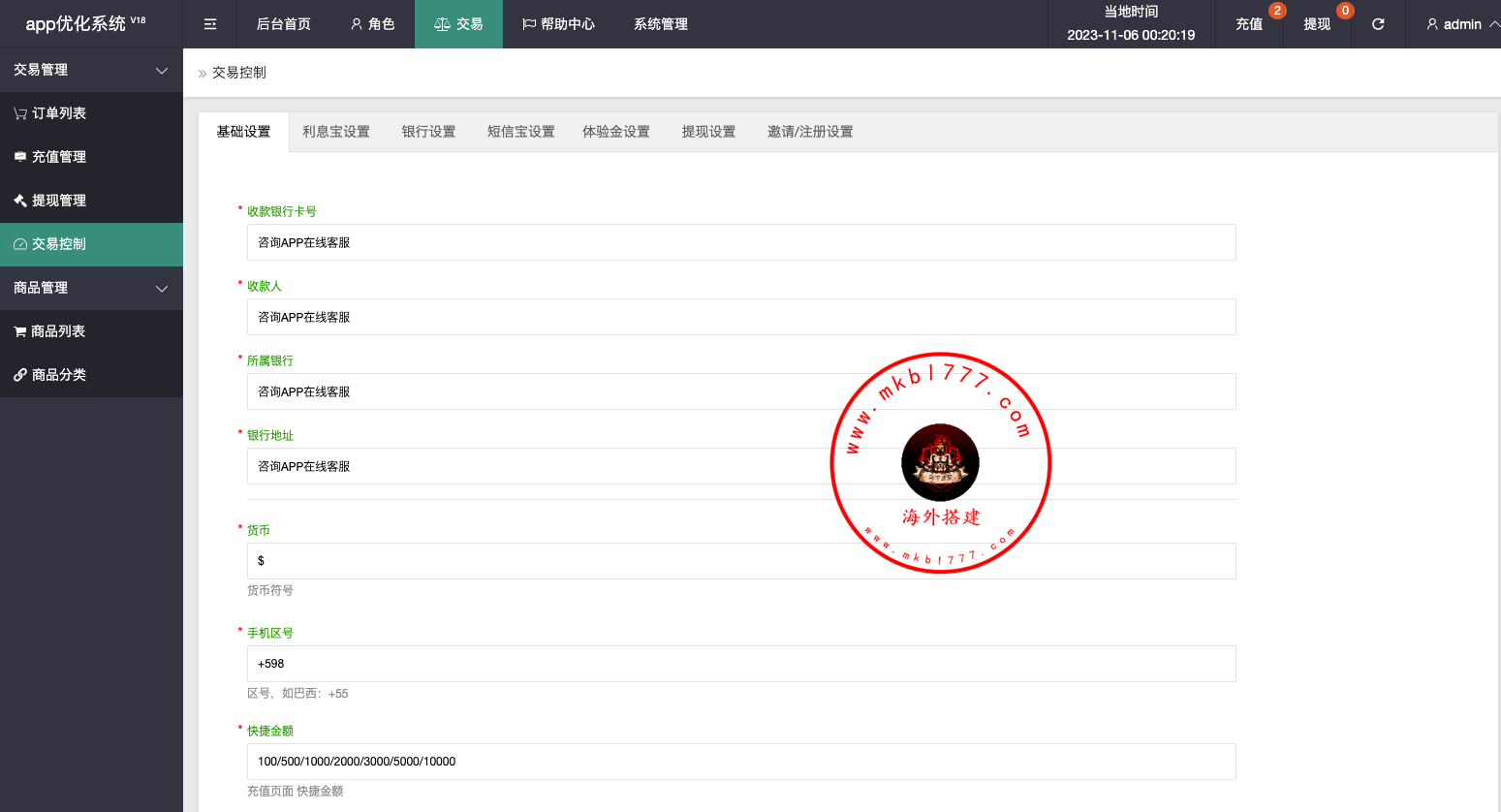Open 后台首页 in top menu
The width and height of the screenshot is (1501, 812).
tap(283, 24)
